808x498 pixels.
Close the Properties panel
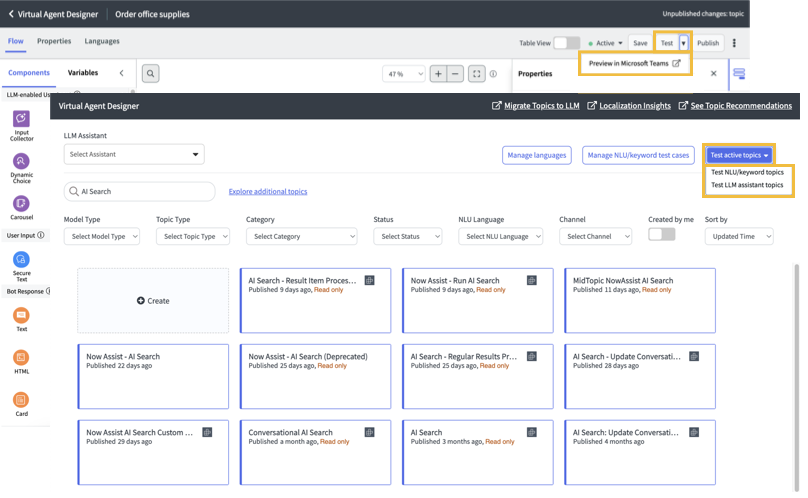(x=714, y=74)
